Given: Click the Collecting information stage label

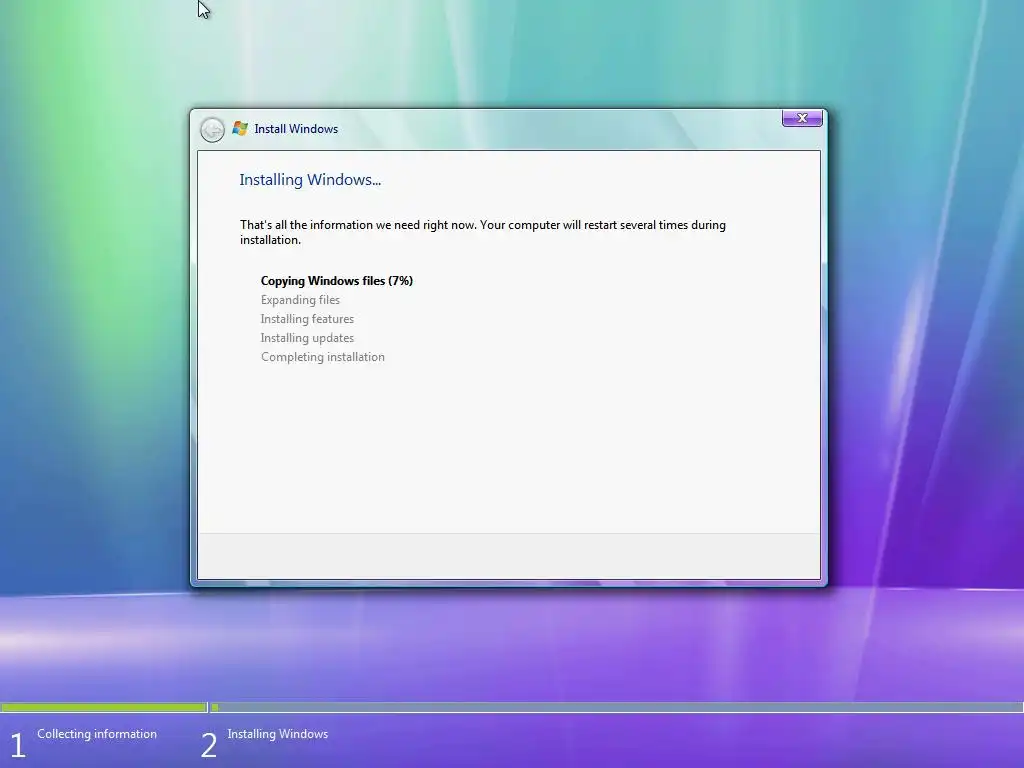Looking at the screenshot, I should (x=97, y=734).
